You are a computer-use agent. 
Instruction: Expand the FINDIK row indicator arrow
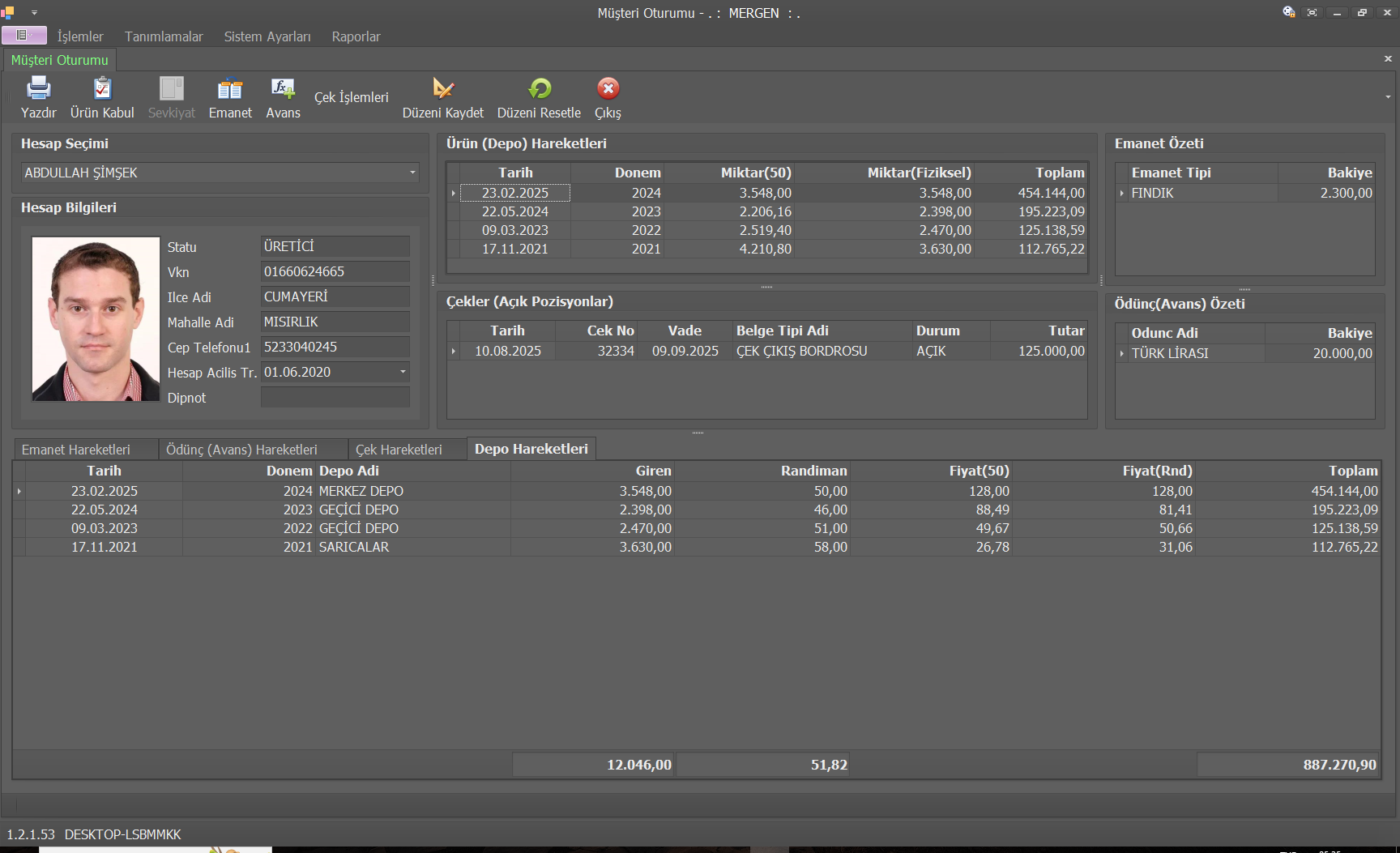pos(1122,194)
